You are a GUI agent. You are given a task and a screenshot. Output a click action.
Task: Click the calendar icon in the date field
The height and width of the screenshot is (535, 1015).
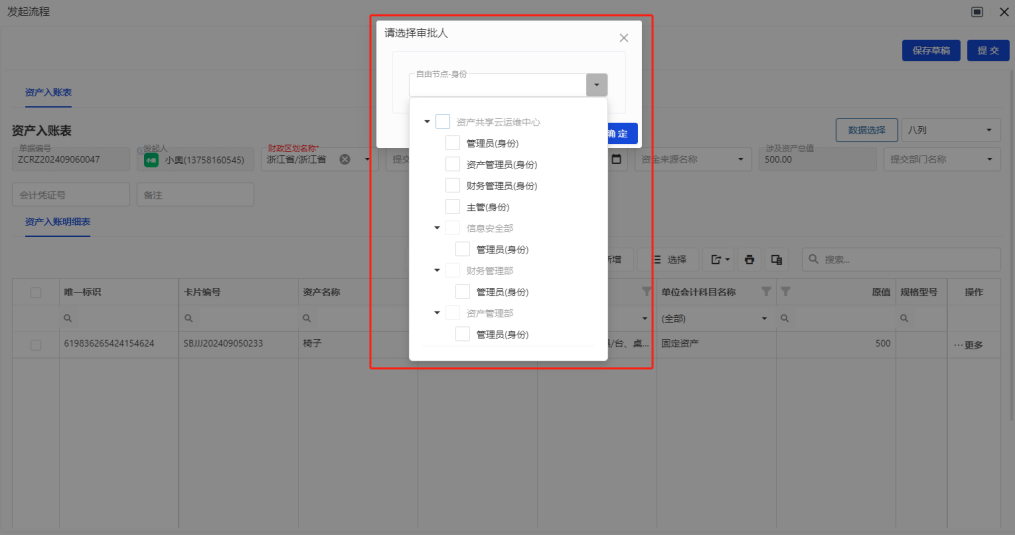(x=617, y=159)
